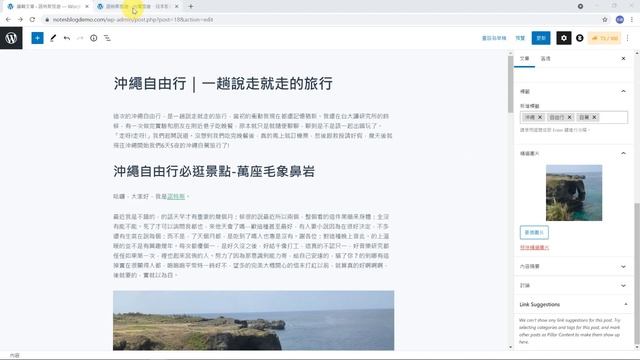The height and width of the screenshot is (360, 640).
Task: Click the redo arrow in editor toolbar
Action: click(80, 38)
